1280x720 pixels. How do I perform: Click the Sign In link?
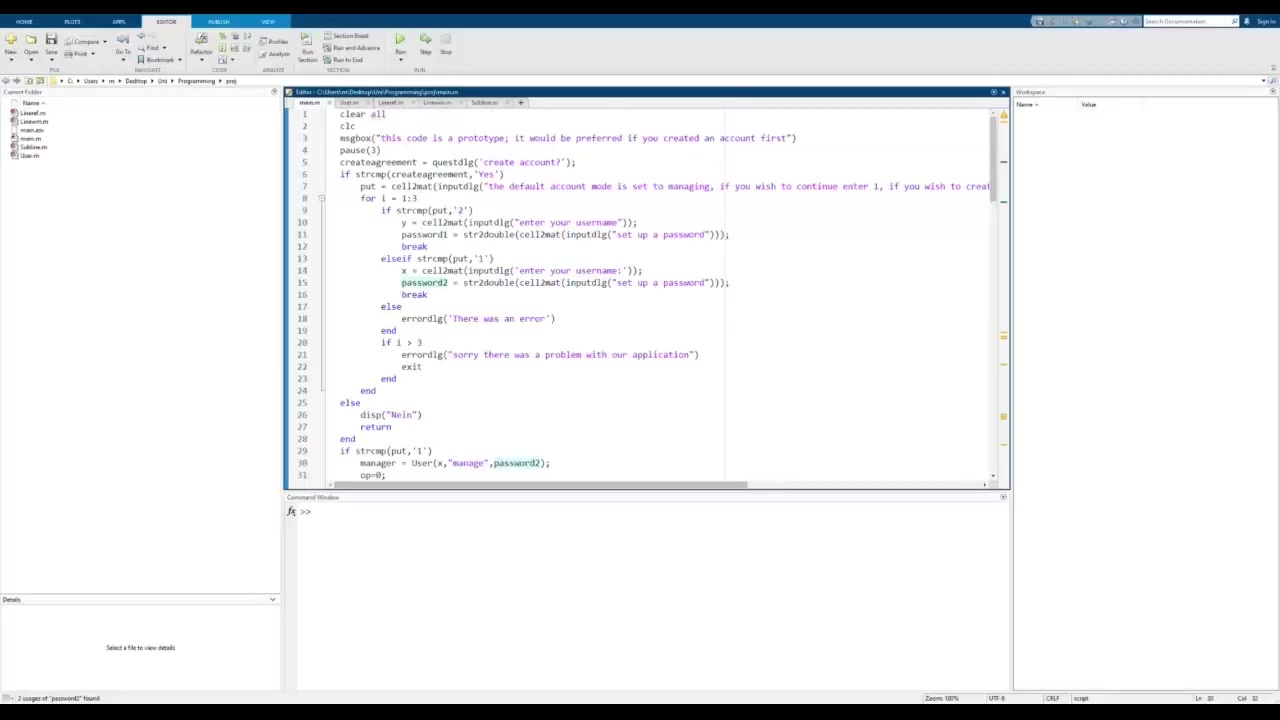[x=1266, y=21]
